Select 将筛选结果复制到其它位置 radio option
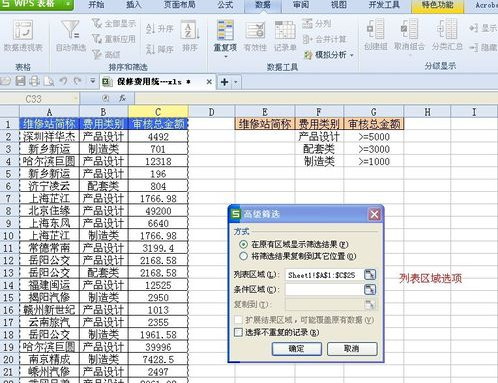The width and height of the screenshot is (498, 383). 243,256
